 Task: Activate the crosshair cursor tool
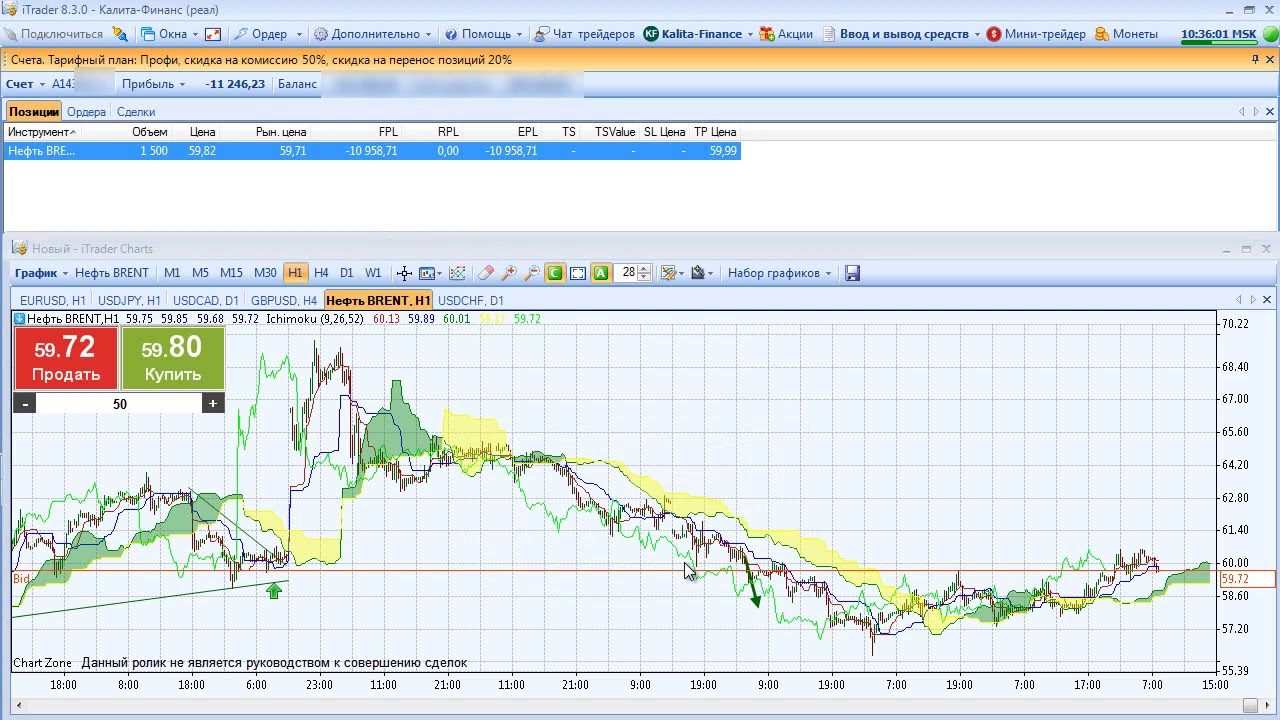(x=404, y=273)
